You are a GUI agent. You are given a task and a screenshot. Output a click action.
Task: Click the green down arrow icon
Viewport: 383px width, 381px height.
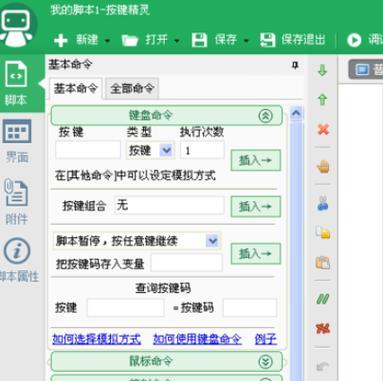[x=322, y=70]
